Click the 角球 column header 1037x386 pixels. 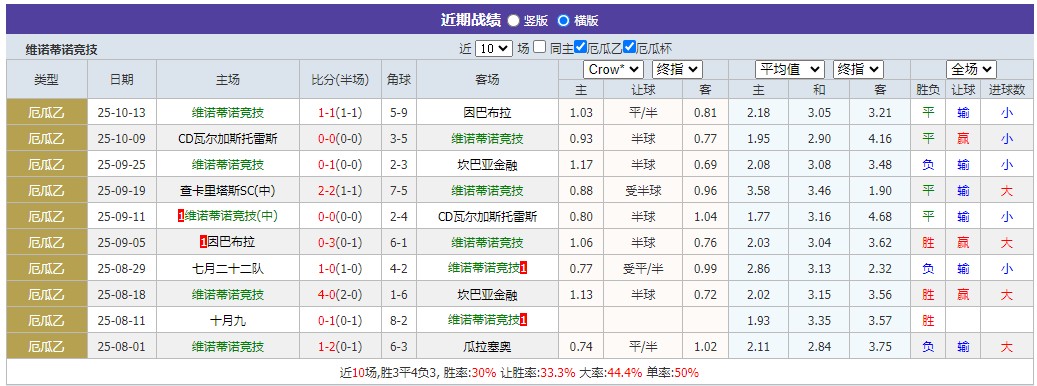click(399, 79)
